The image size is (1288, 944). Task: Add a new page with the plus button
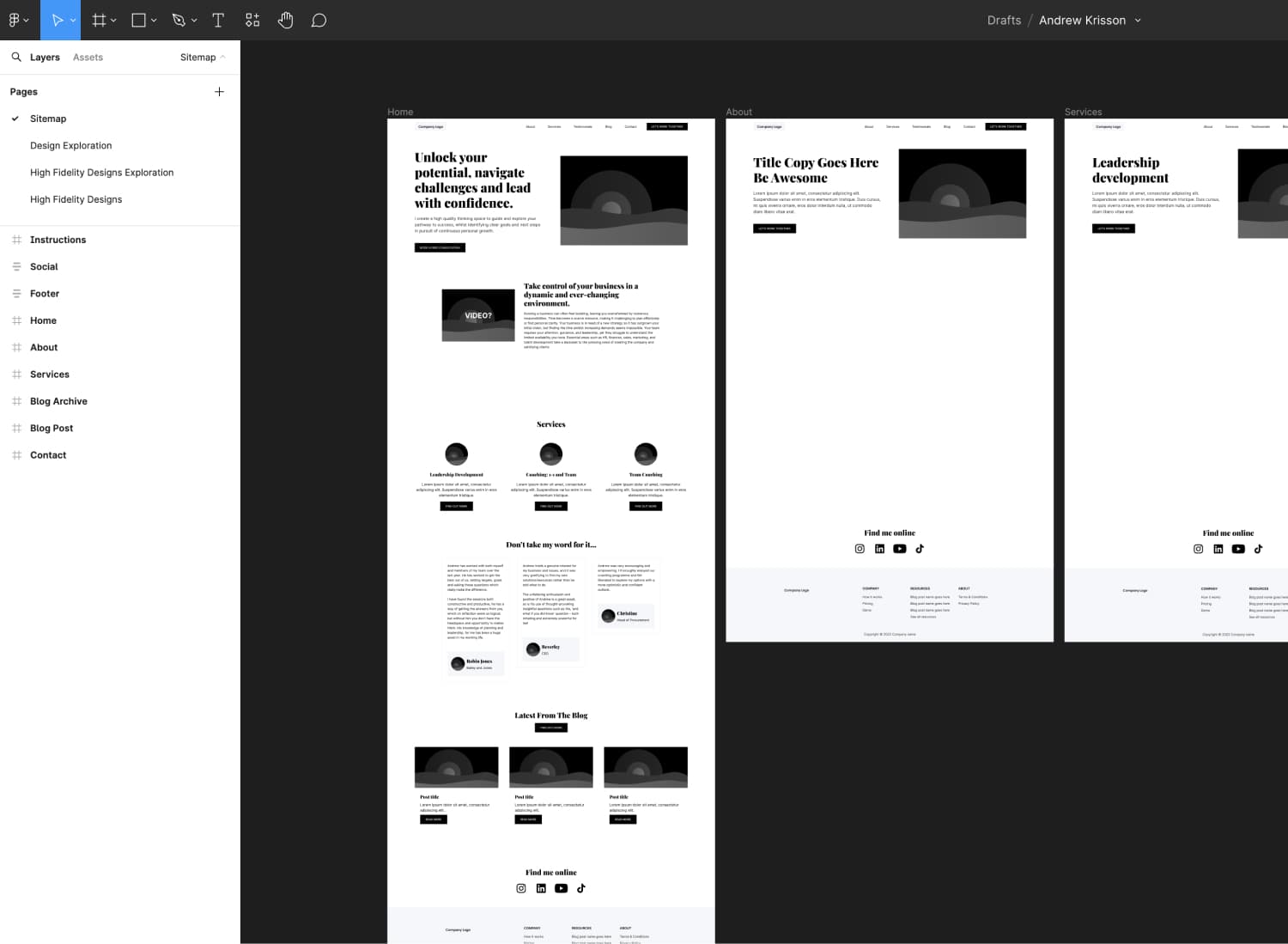pos(219,91)
